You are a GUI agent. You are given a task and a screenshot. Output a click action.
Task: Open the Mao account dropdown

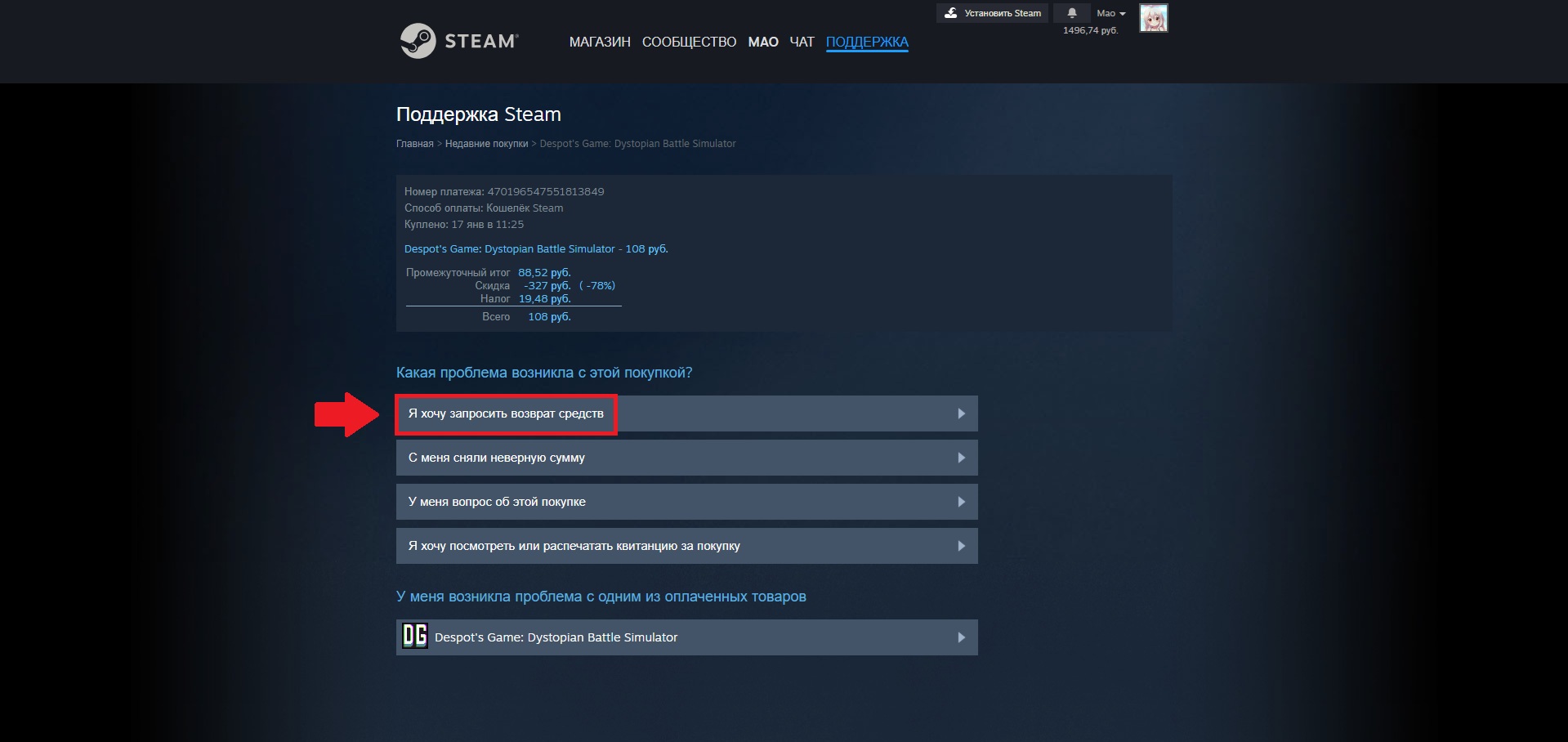tap(1110, 13)
